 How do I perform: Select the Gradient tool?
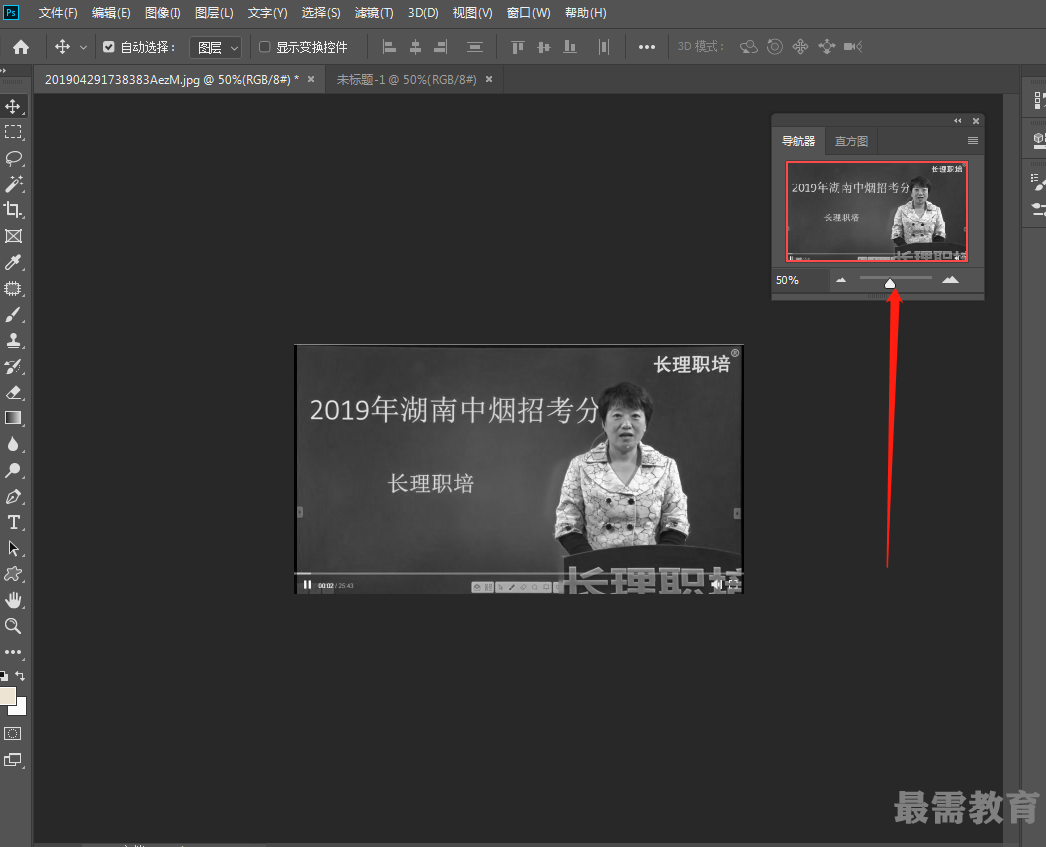(13, 418)
